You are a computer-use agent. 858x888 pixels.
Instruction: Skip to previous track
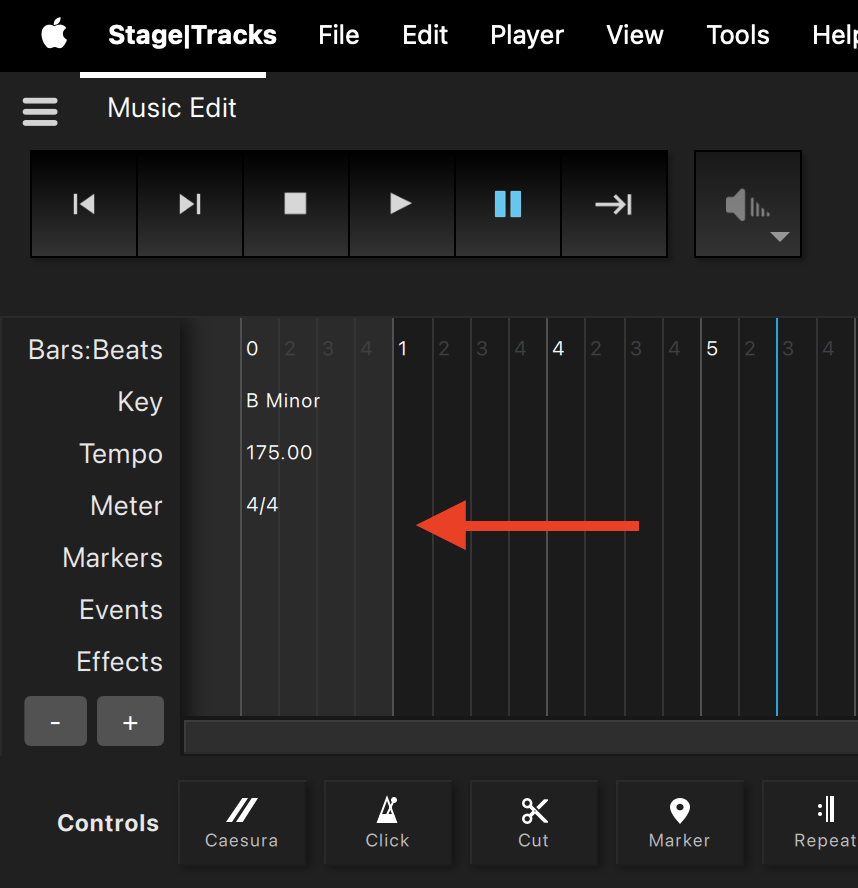pyautogui.click(x=84, y=204)
